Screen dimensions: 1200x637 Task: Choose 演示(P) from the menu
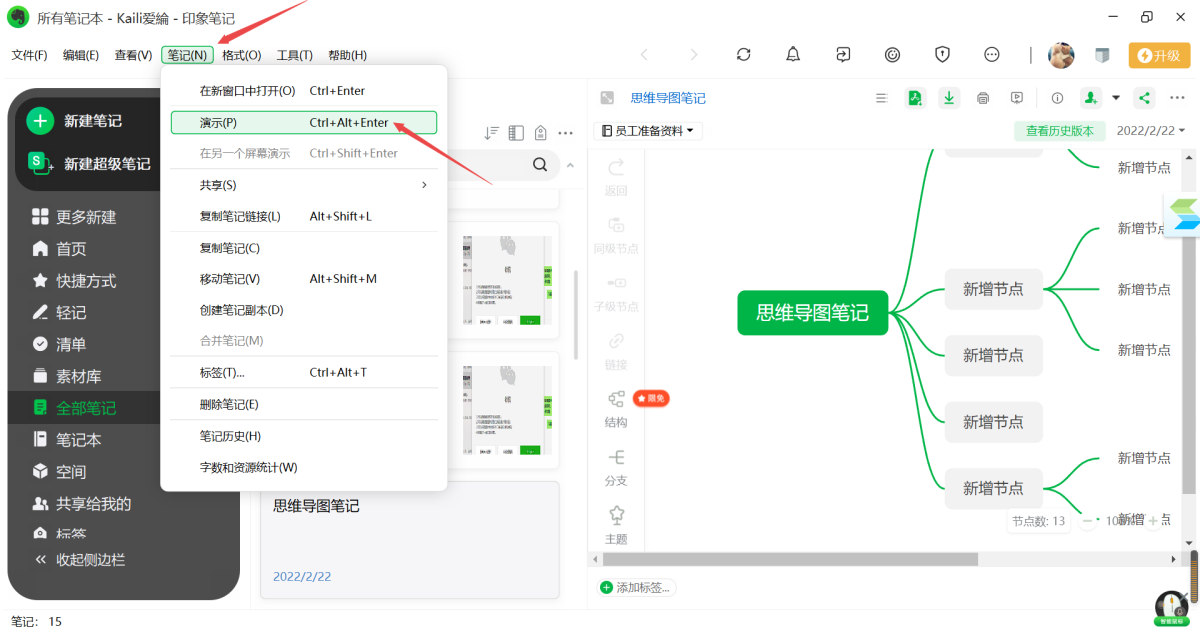(x=304, y=122)
